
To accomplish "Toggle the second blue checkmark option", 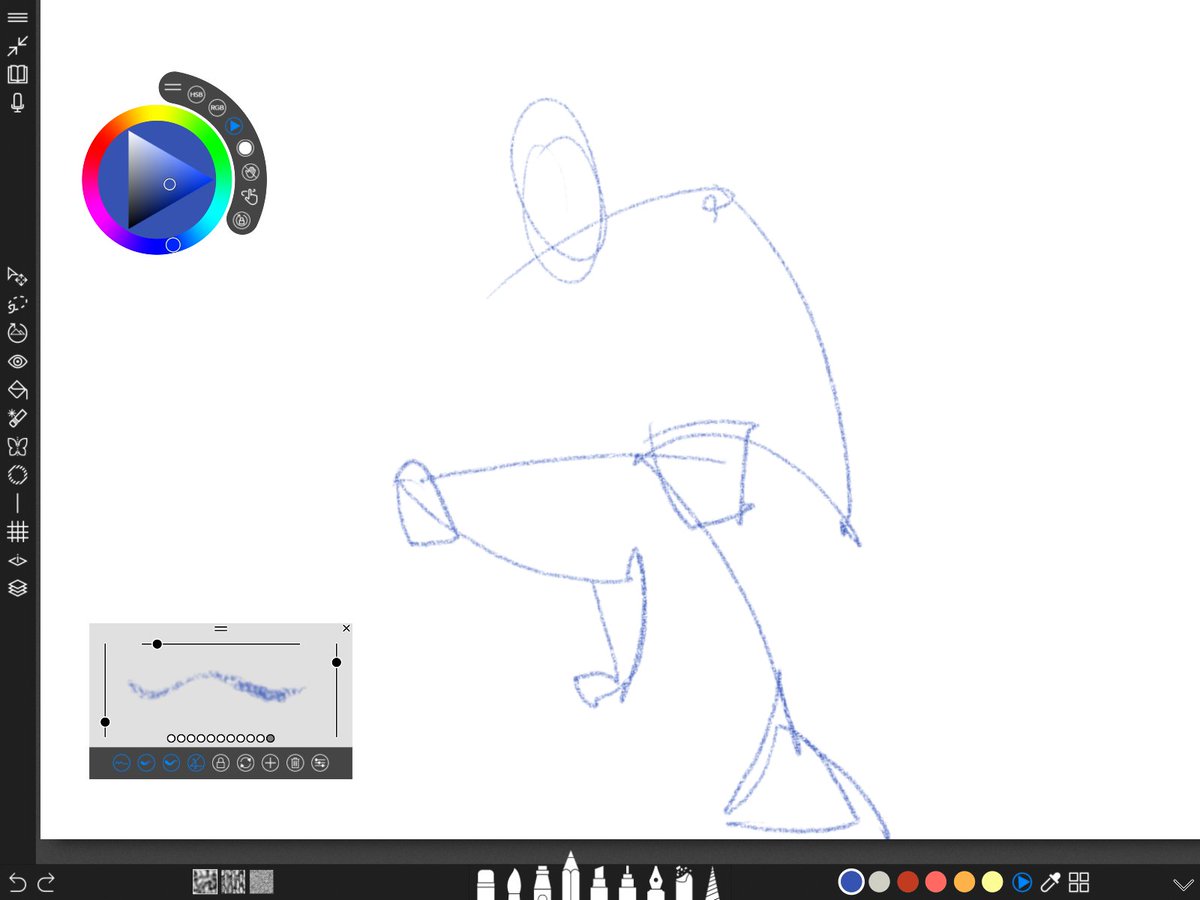I will [171, 763].
